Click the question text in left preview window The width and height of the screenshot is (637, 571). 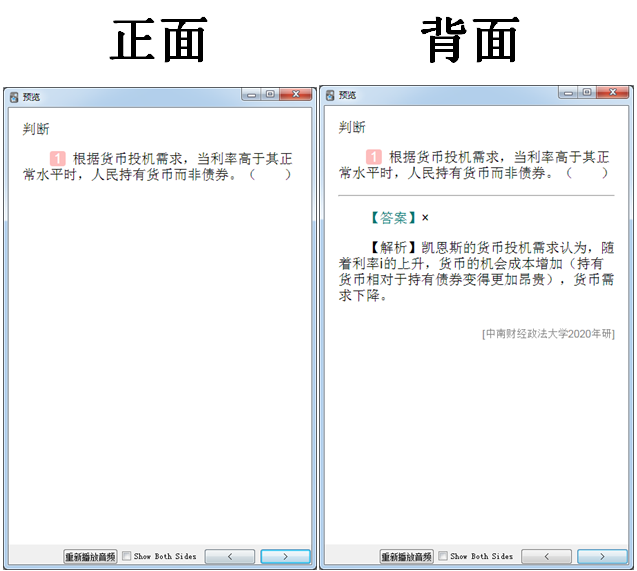158,167
